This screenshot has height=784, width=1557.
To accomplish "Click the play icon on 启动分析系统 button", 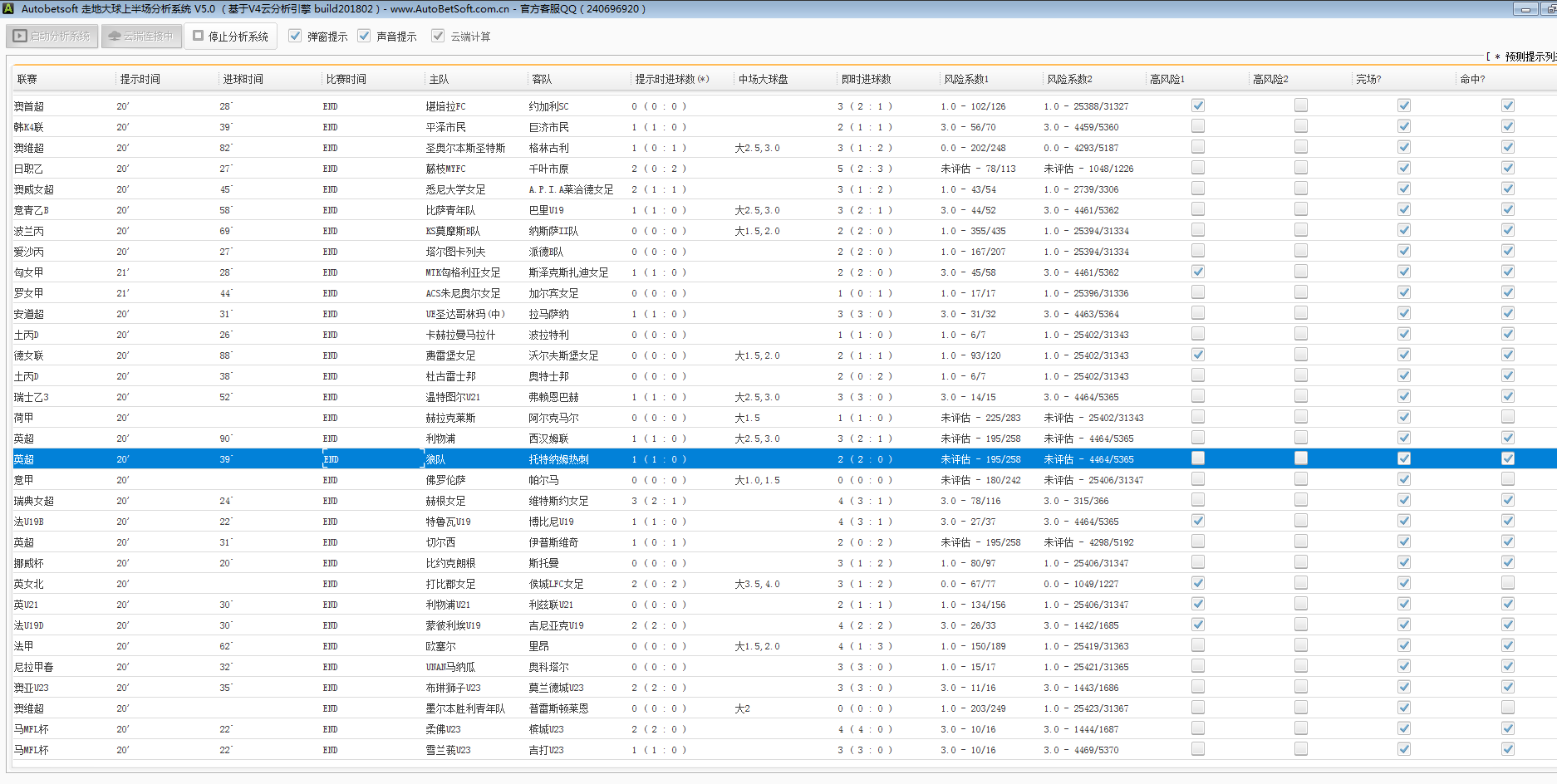I will [x=20, y=37].
